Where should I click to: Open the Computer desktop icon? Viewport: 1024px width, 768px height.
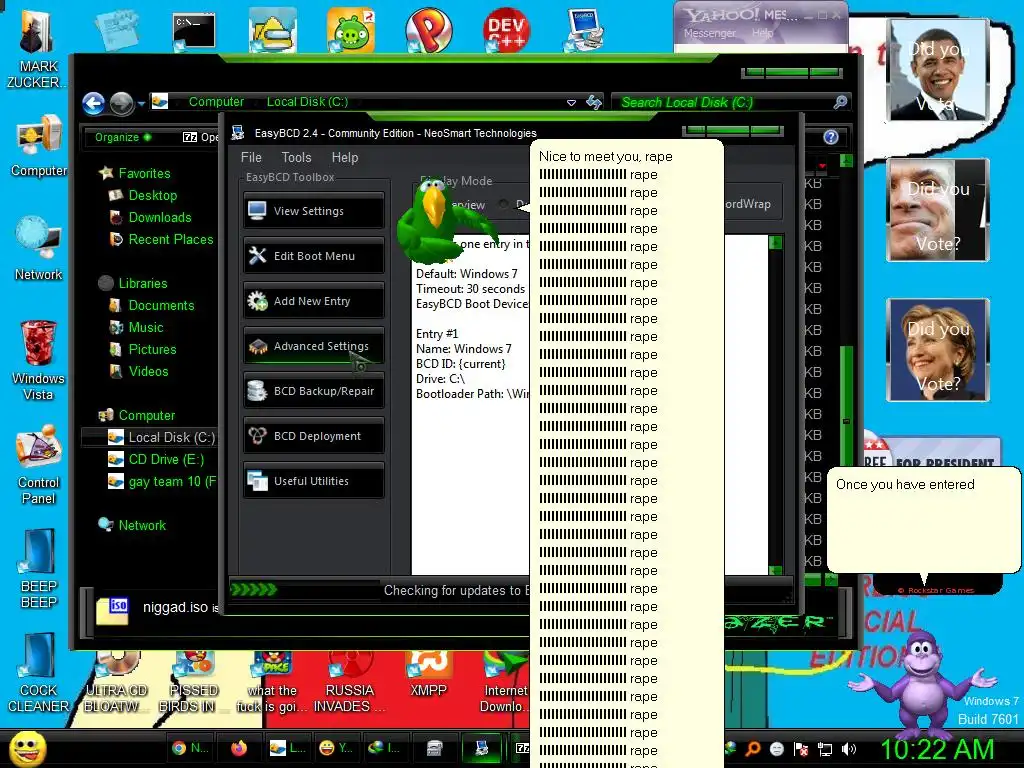click(39, 146)
